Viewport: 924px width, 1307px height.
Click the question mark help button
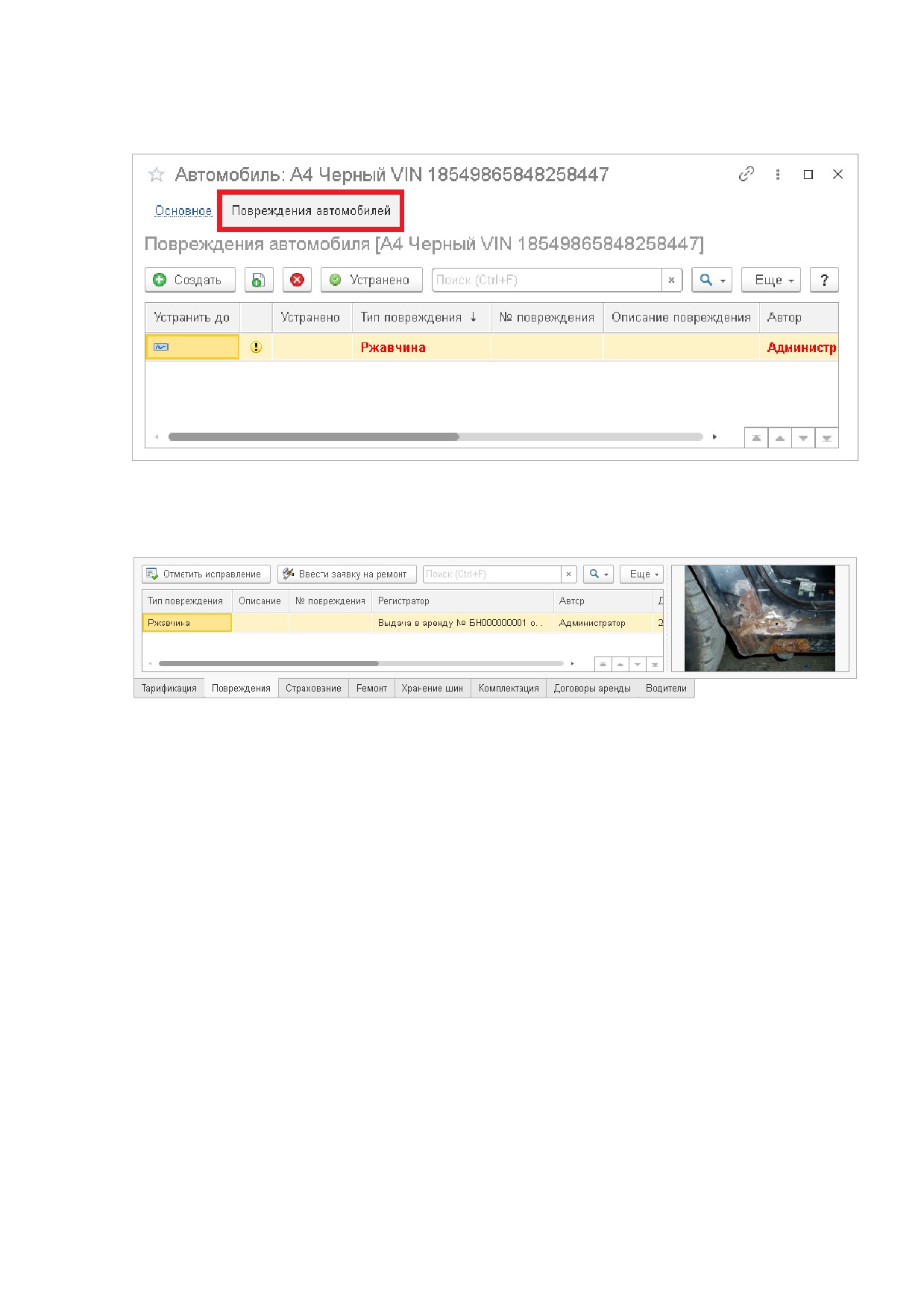tap(824, 280)
